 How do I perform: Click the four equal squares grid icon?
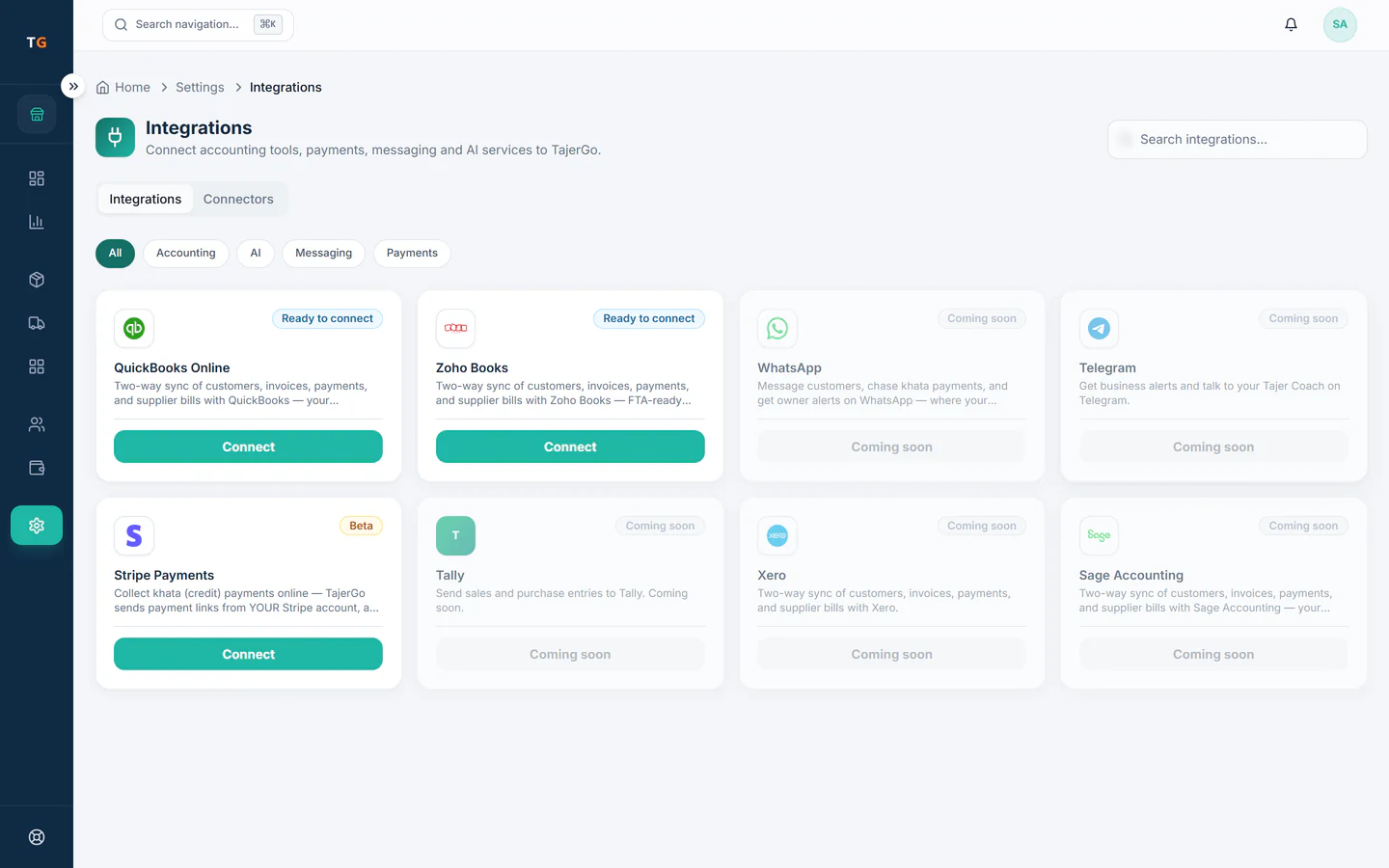[37, 366]
